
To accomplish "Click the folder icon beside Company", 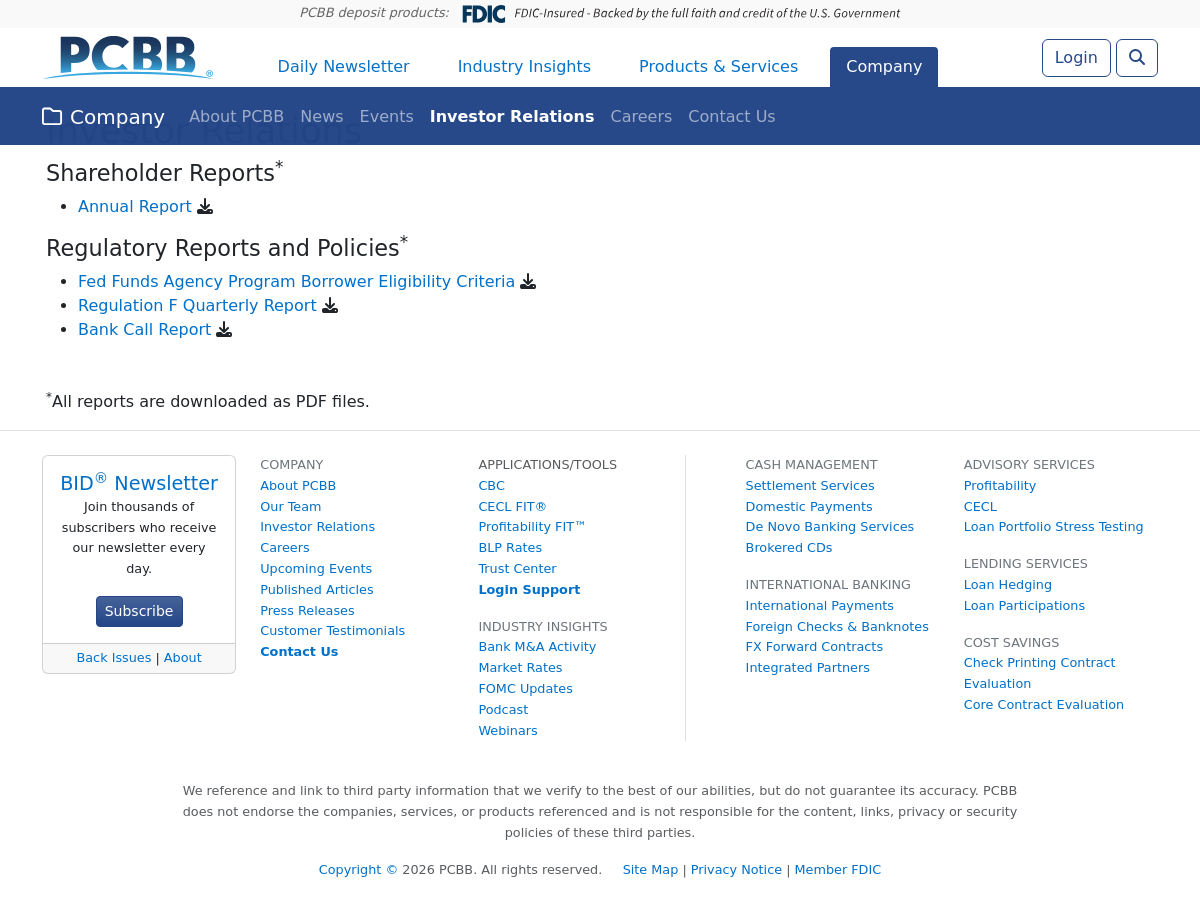I will point(52,117).
